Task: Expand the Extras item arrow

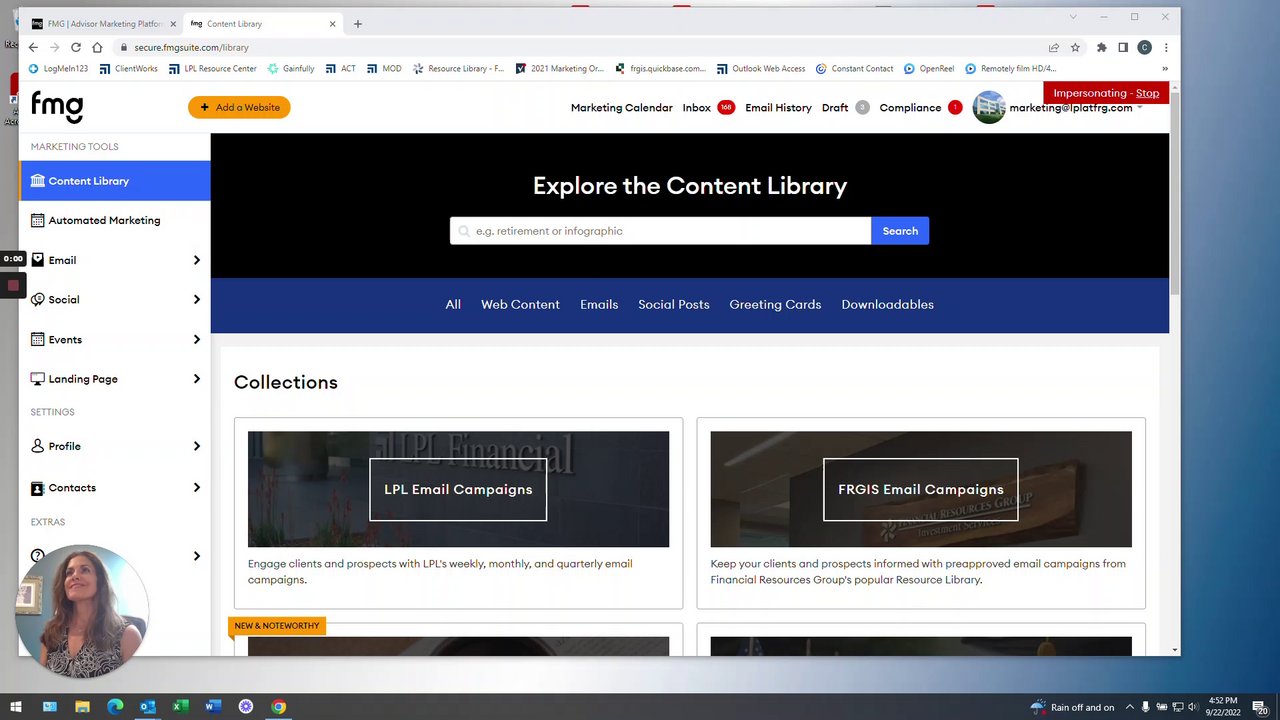Action: 196,556
